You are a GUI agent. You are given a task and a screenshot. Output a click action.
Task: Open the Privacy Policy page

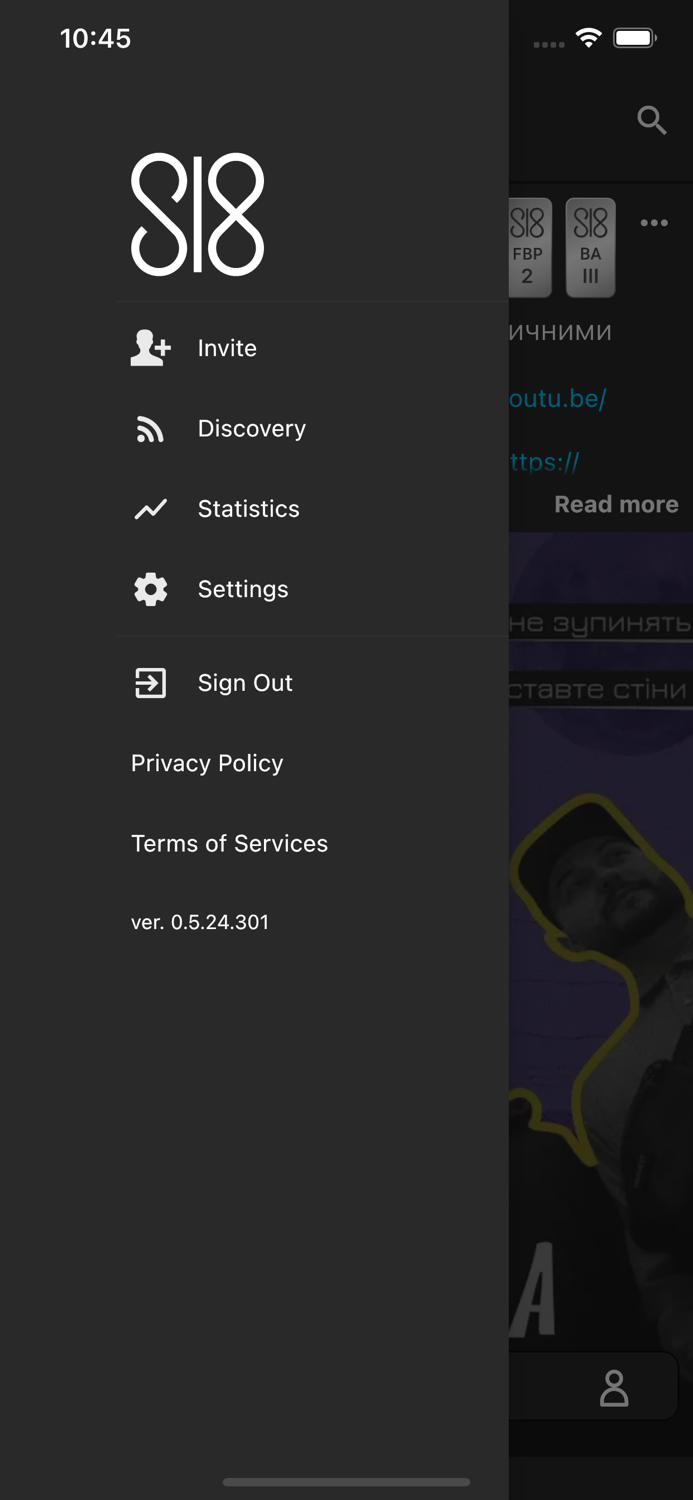[x=206, y=763]
